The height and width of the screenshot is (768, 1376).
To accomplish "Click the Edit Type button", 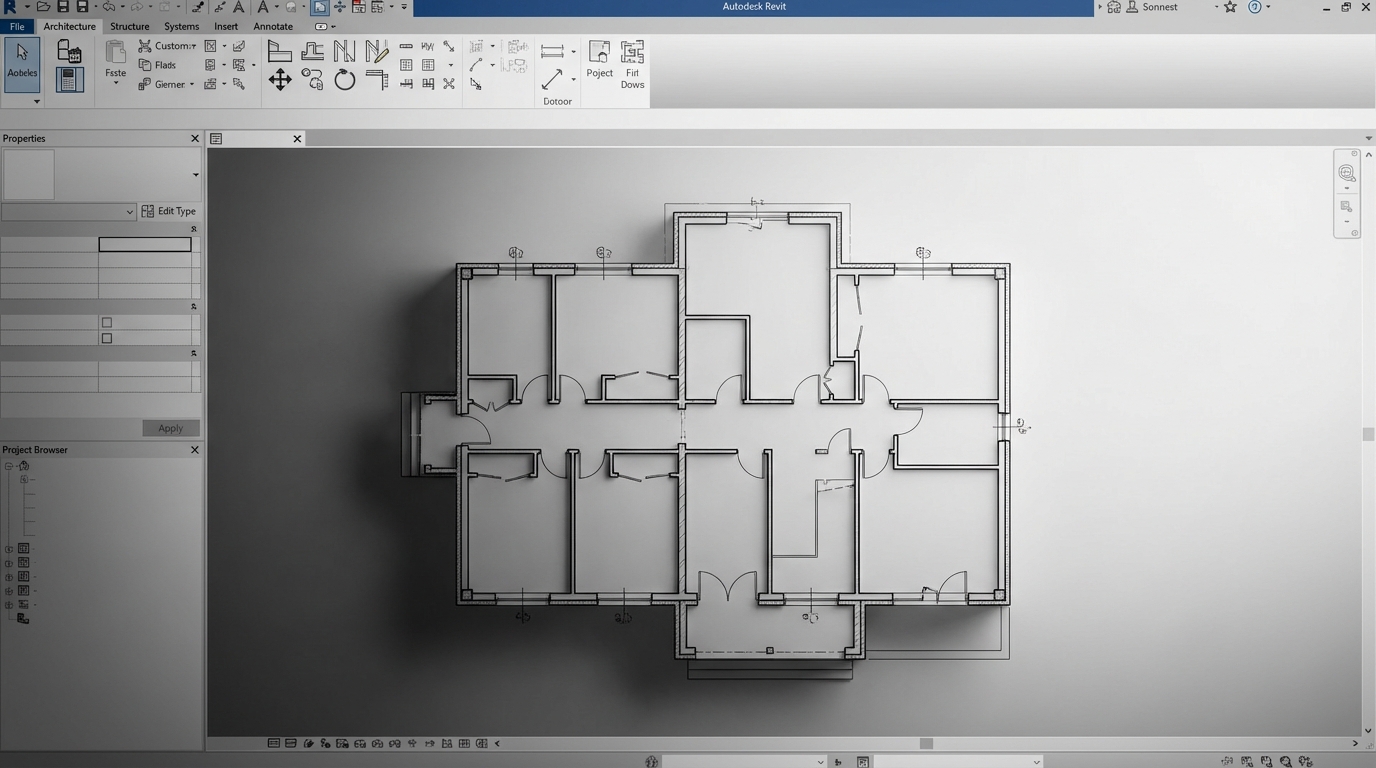I will (x=170, y=210).
